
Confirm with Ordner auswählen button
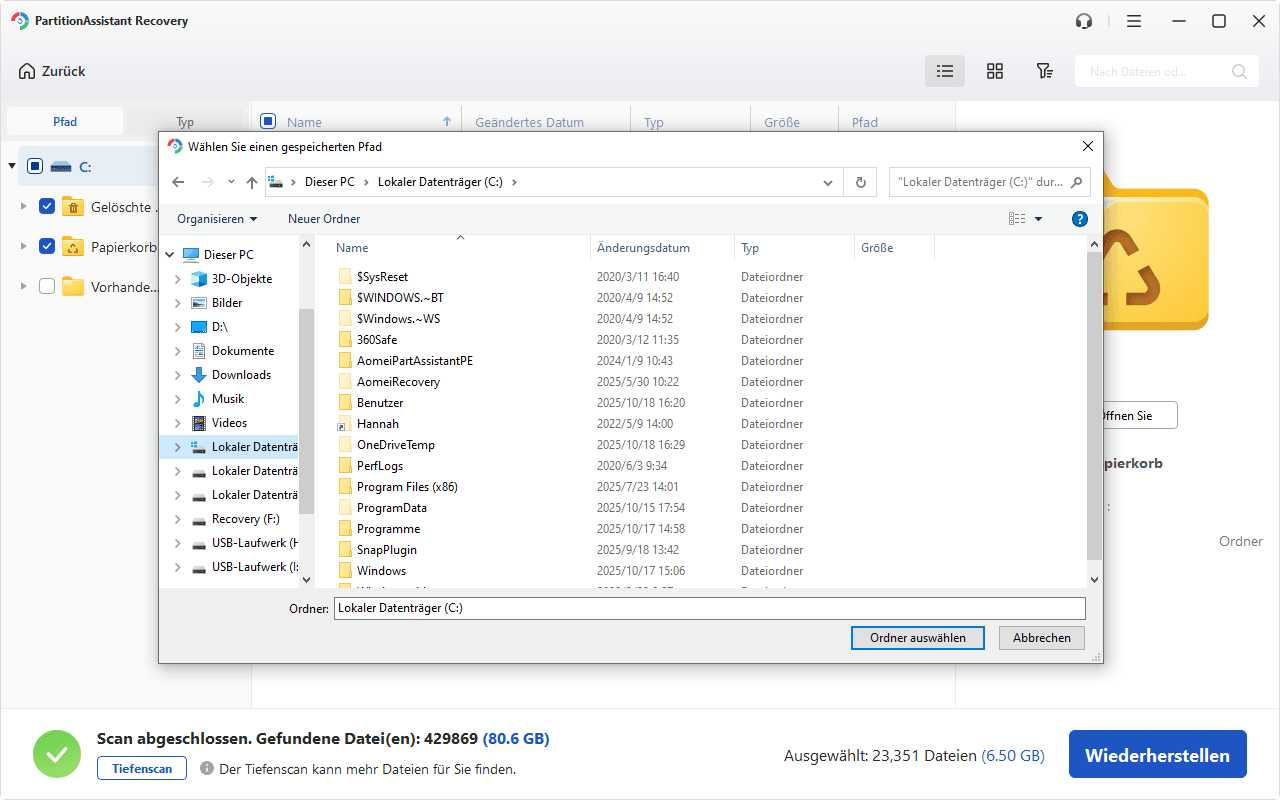(x=918, y=638)
